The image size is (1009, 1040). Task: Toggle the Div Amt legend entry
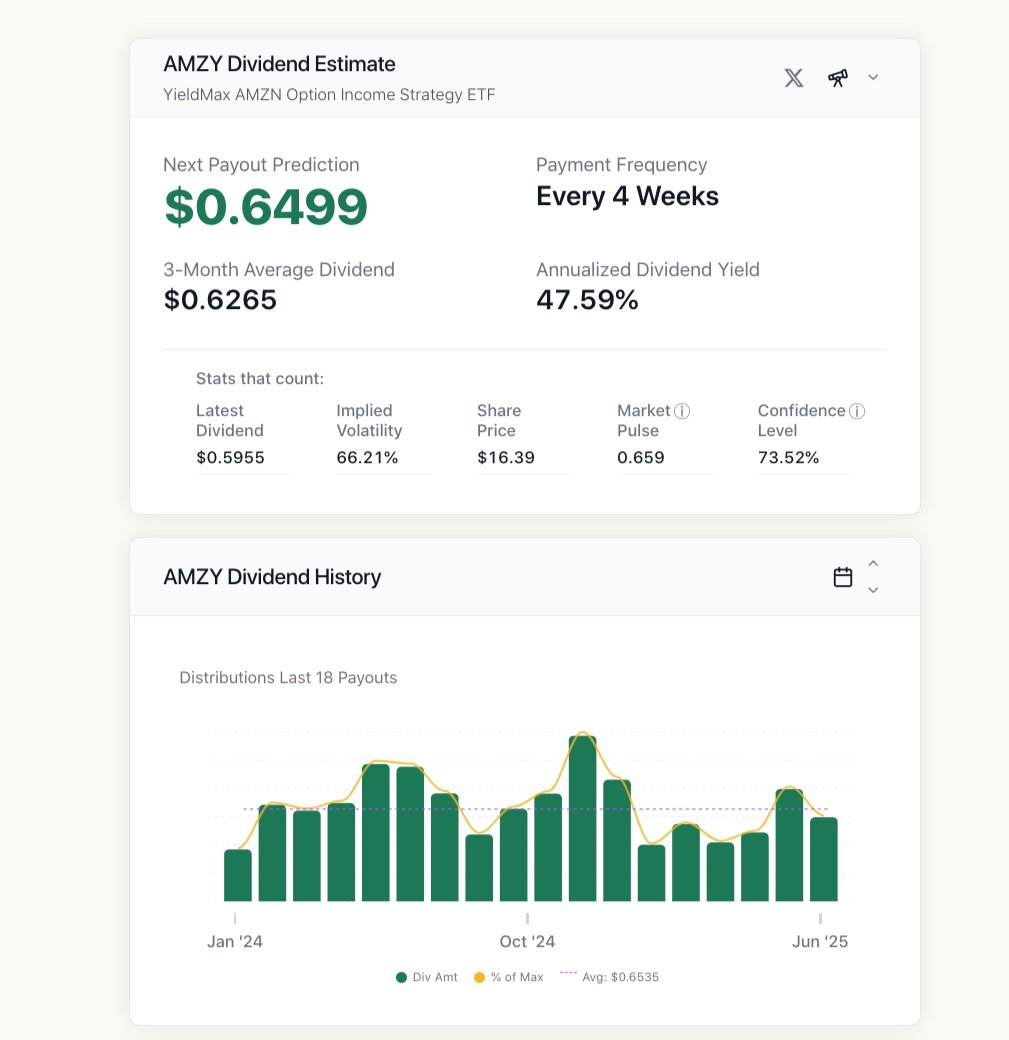(x=427, y=977)
